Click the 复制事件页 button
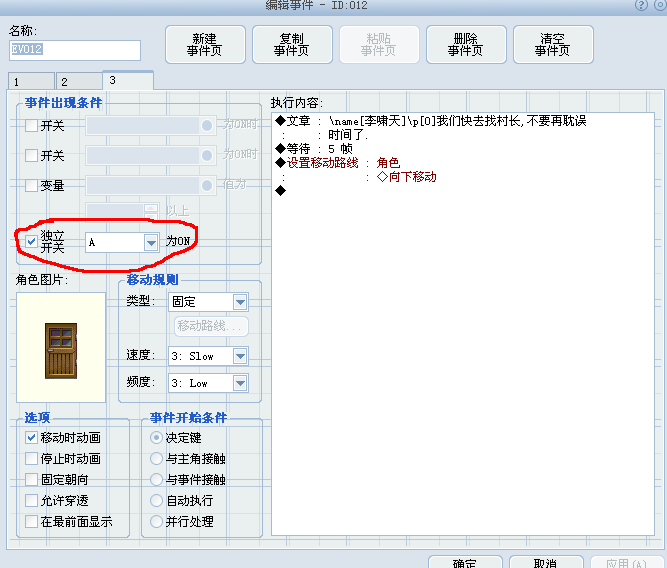667x568 pixels. [x=292, y=45]
